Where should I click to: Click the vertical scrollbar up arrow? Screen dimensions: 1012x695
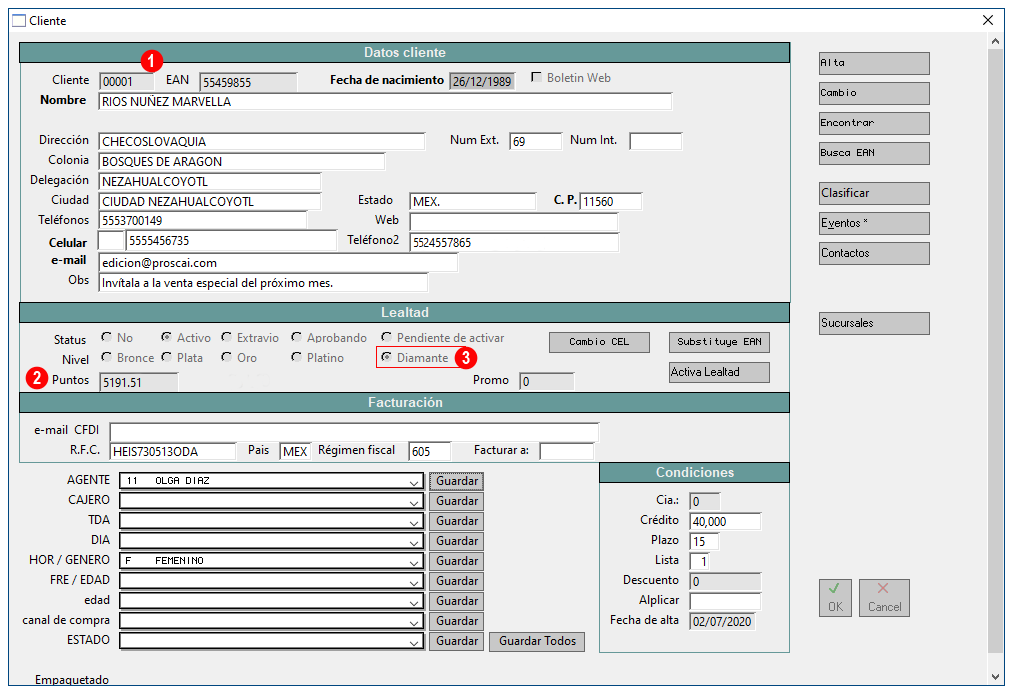[x=995, y=41]
